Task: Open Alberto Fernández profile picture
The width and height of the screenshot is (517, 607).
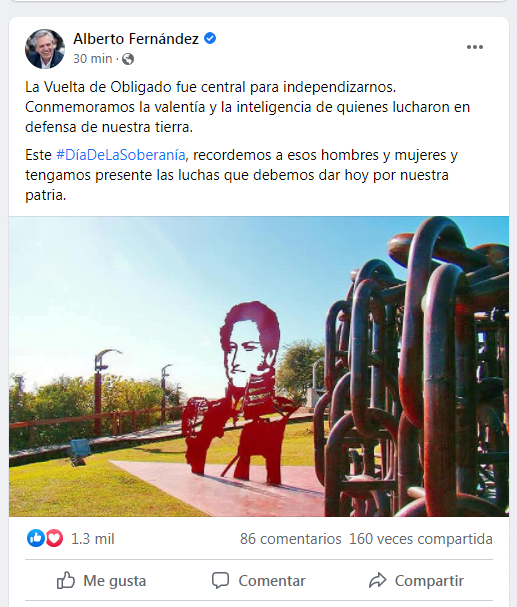Action: pos(45,49)
